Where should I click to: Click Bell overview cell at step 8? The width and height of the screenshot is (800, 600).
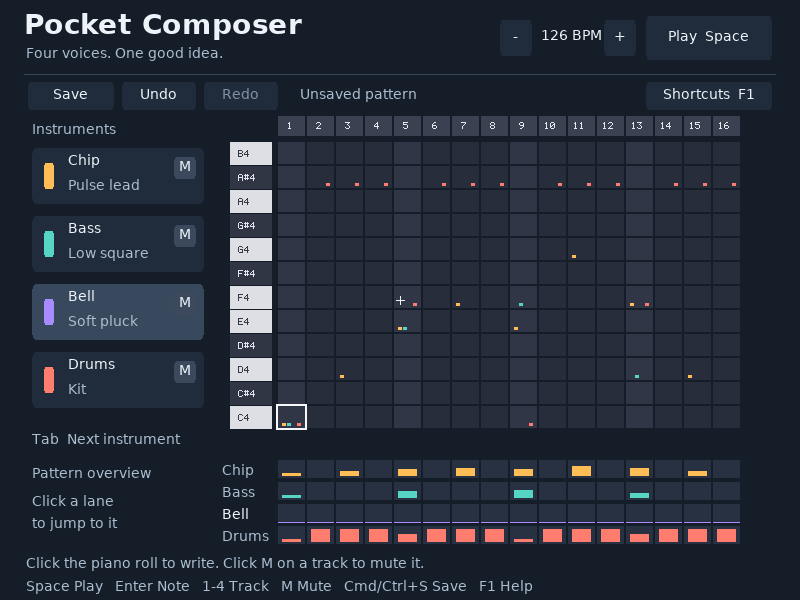coord(494,513)
